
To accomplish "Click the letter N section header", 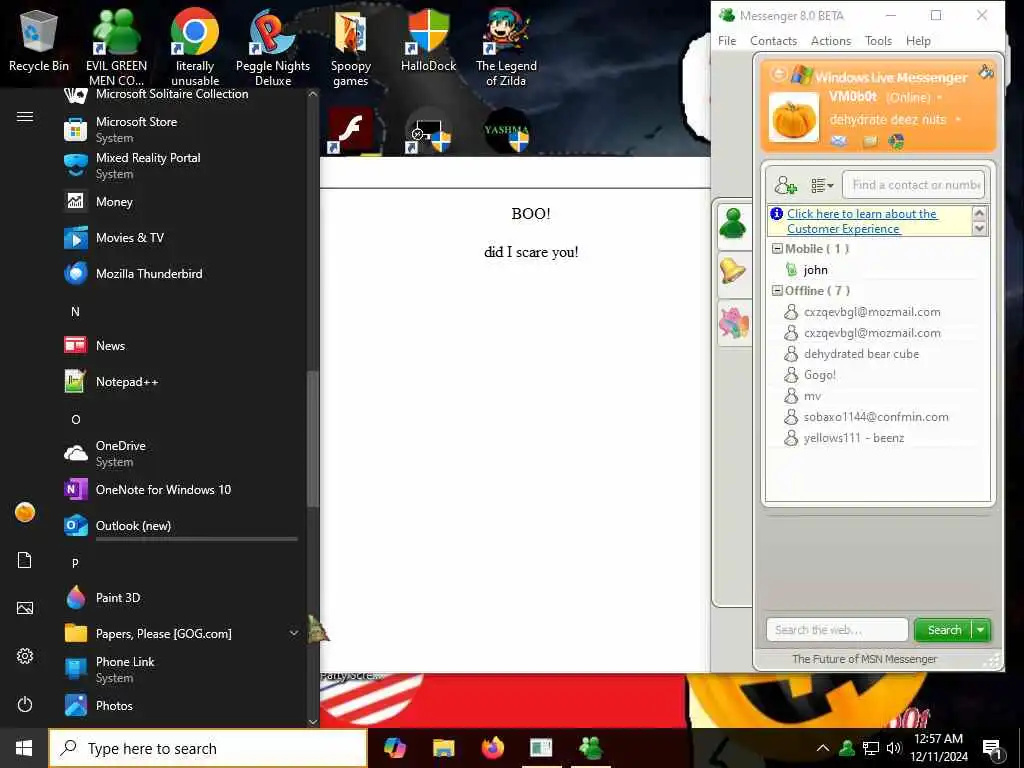I will (x=75, y=312).
